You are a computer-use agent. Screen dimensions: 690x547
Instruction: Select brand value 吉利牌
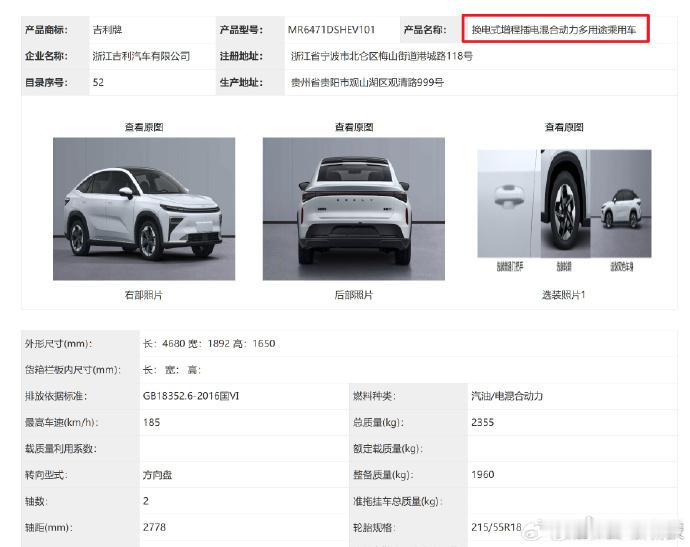click(107, 30)
